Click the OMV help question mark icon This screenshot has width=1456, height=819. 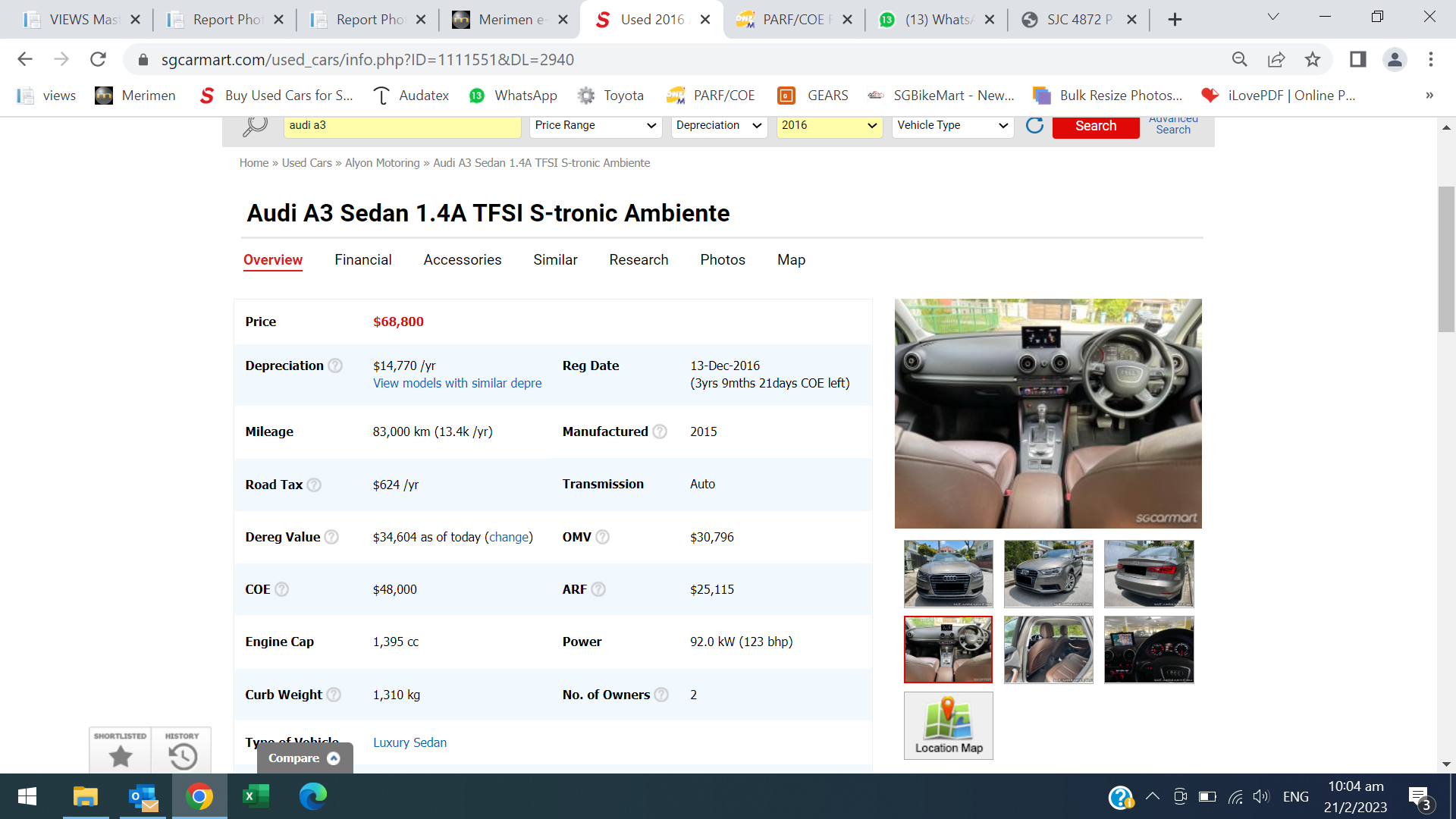pos(603,537)
